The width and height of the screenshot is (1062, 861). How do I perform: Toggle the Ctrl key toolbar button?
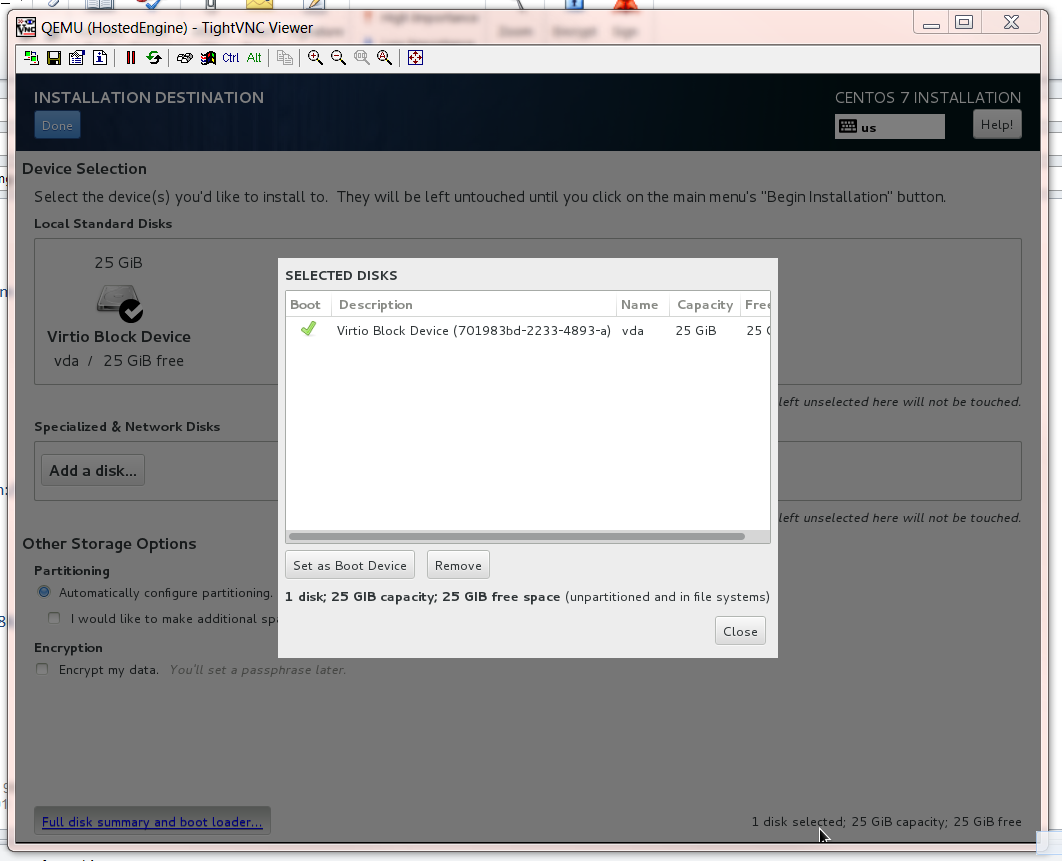click(230, 58)
